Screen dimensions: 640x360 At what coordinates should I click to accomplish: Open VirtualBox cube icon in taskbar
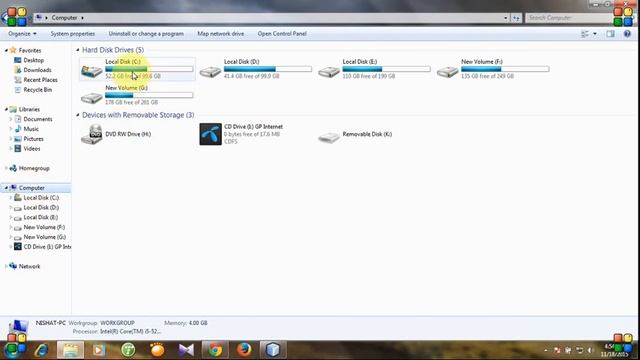(x=273, y=350)
